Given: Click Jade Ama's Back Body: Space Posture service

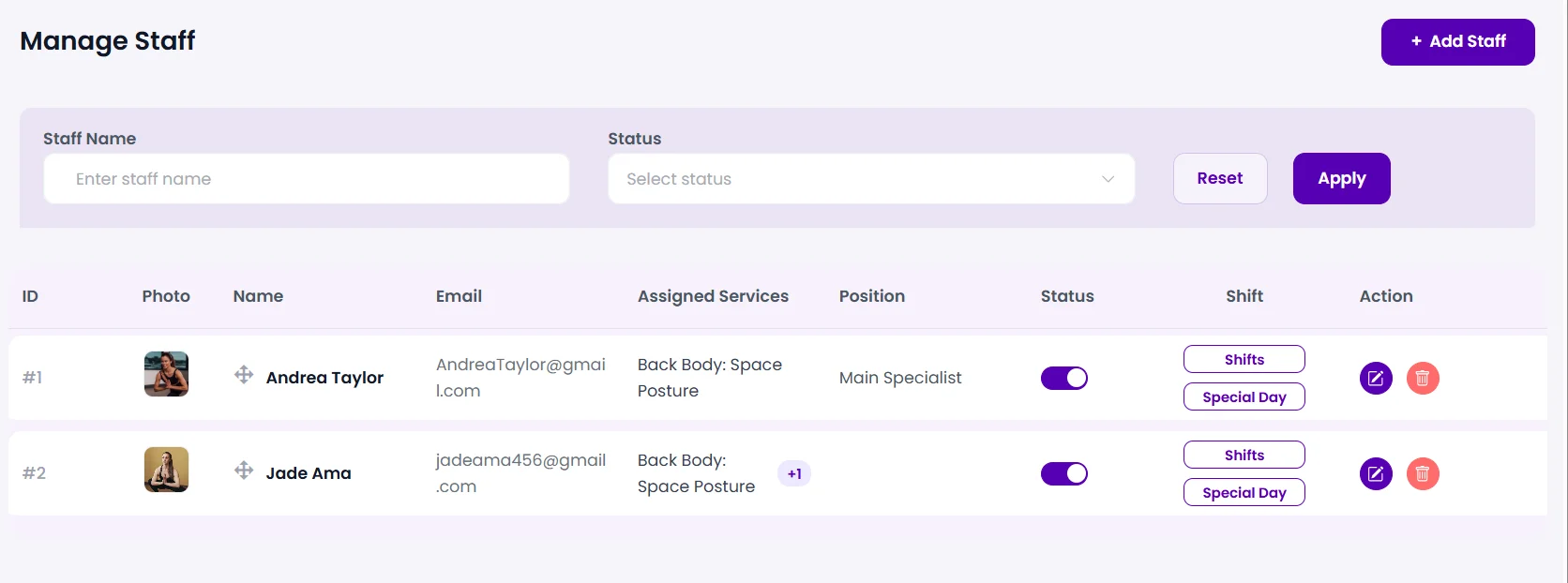Looking at the screenshot, I should point(696,473).
